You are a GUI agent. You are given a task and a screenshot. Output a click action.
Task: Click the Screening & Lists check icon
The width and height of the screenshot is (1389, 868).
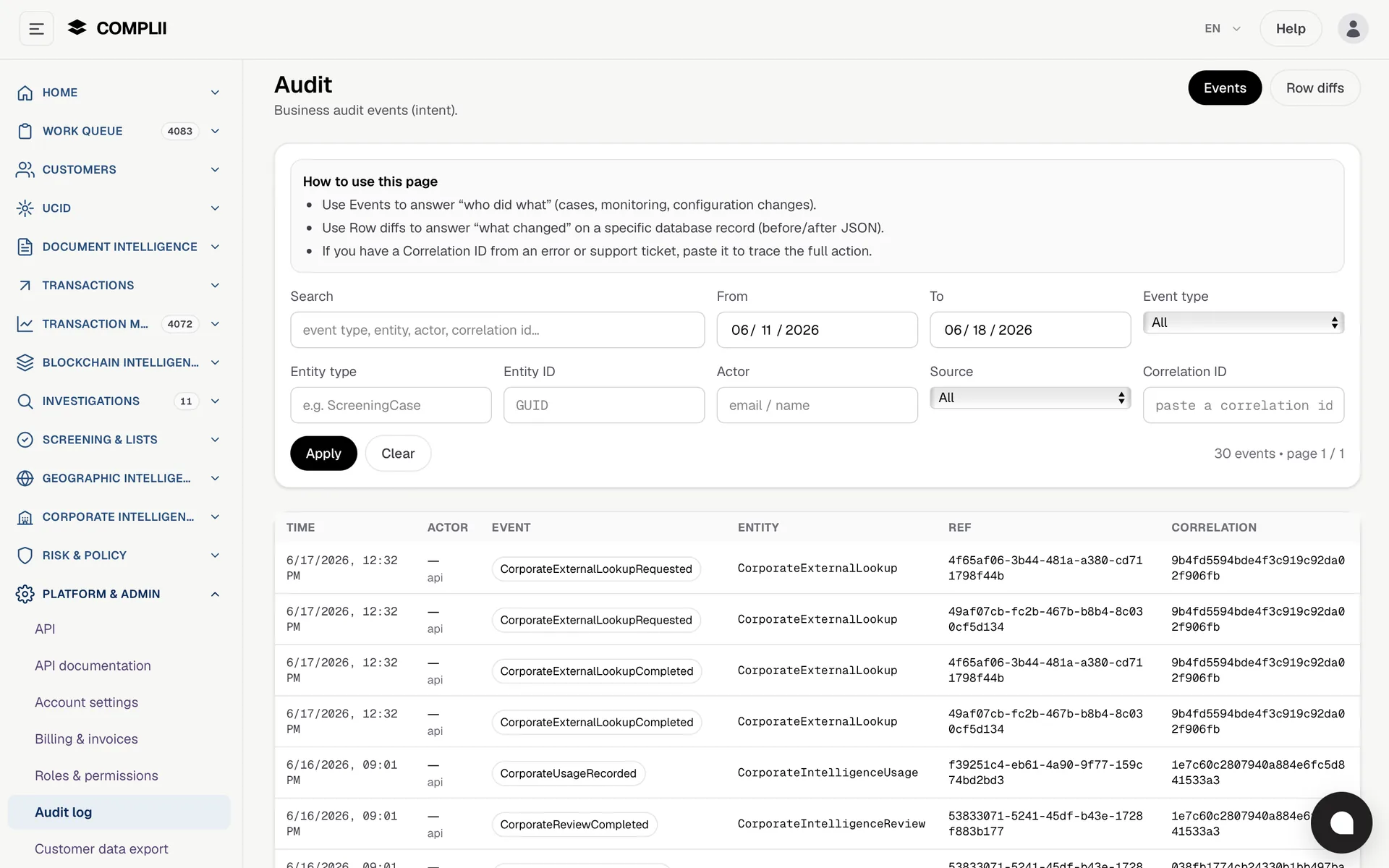(25, 440)
